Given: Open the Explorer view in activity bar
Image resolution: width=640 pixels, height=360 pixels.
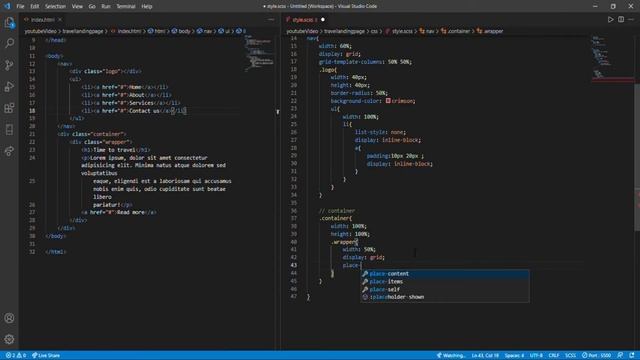Looking at the screenshot, I should 9,22.
